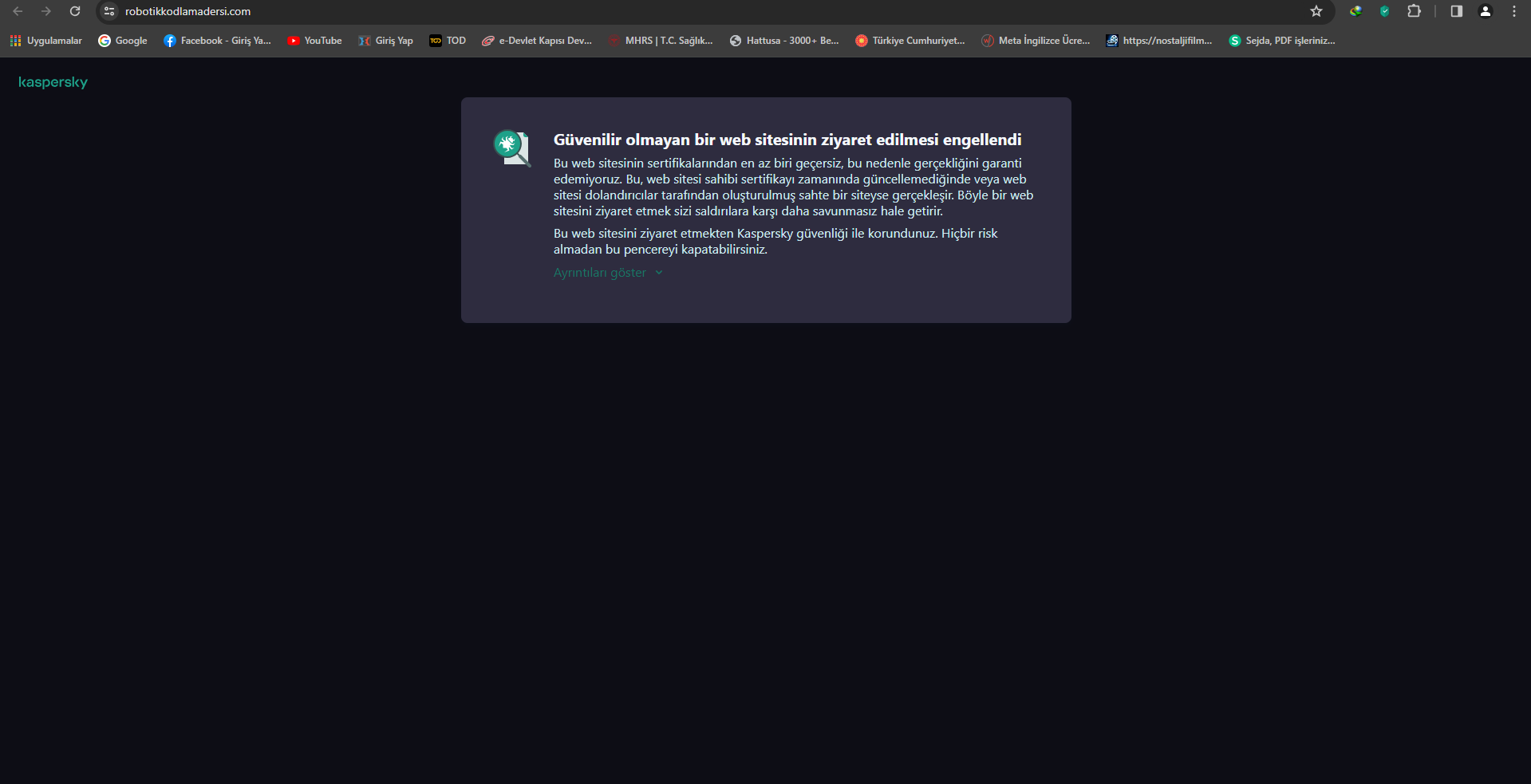The width and height of the screenshot is (1531, 784).
Task: Click the paragraph beginning 'Bu web sitesini ziyaret etmekten'
Action: pyautogui.click(x=775, y=242)
